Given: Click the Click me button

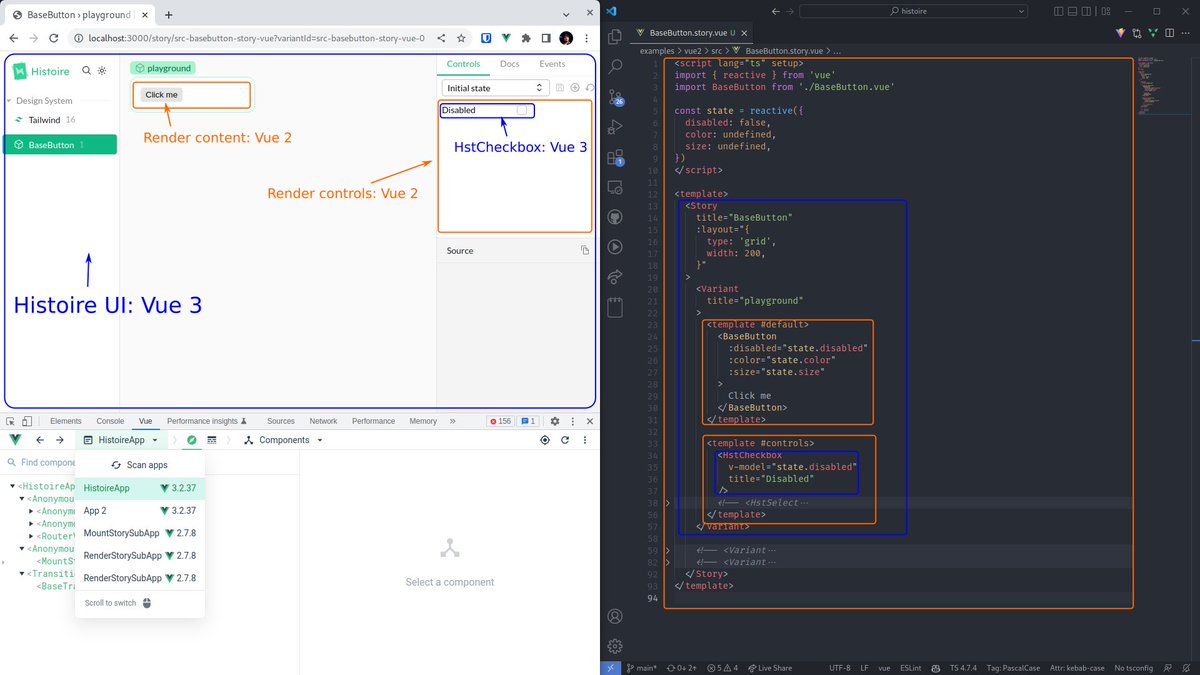Looking at the screenshot, I should (x=161, y=95).
